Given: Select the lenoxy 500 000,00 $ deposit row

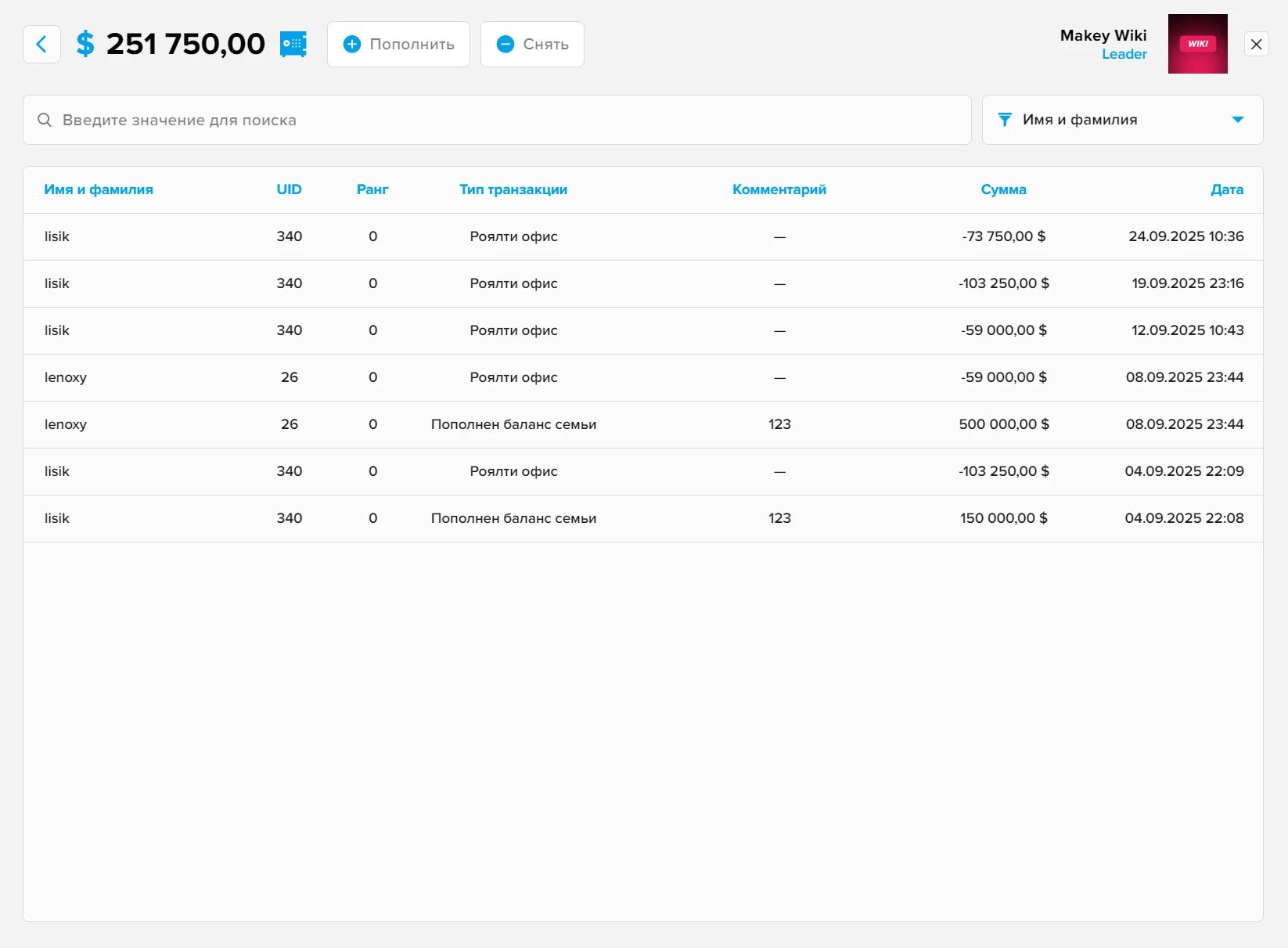Looking at the screenshot, I should click(x=642, y=424).
